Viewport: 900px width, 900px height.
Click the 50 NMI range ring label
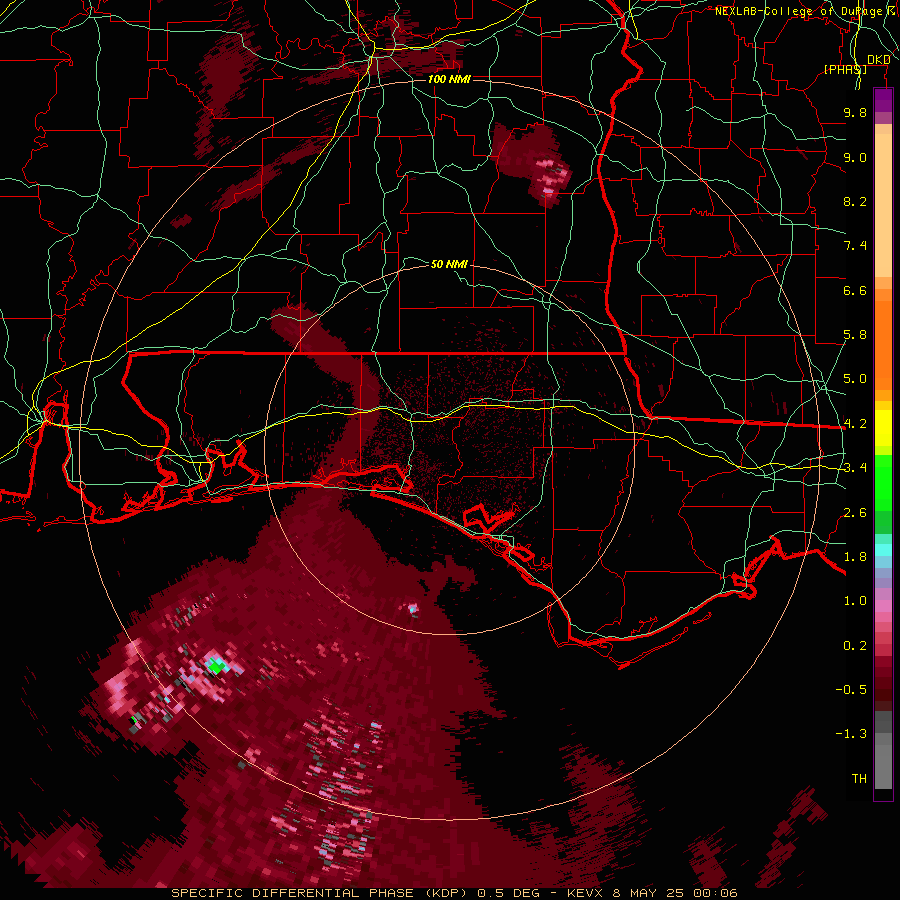click(449, 264)
